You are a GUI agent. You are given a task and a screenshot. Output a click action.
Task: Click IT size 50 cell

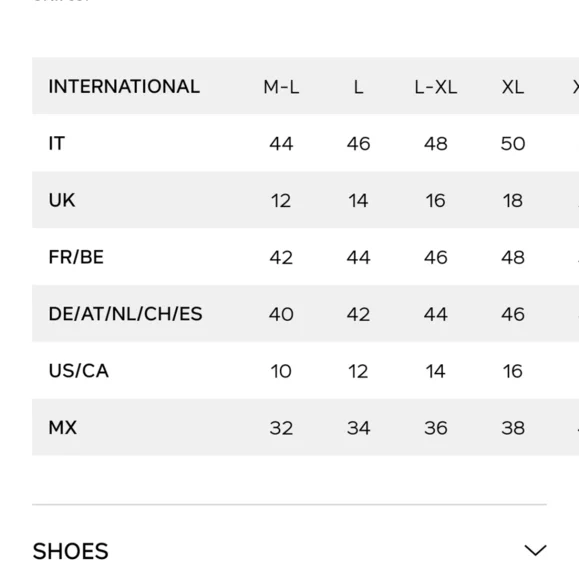[x=513, y=144]
